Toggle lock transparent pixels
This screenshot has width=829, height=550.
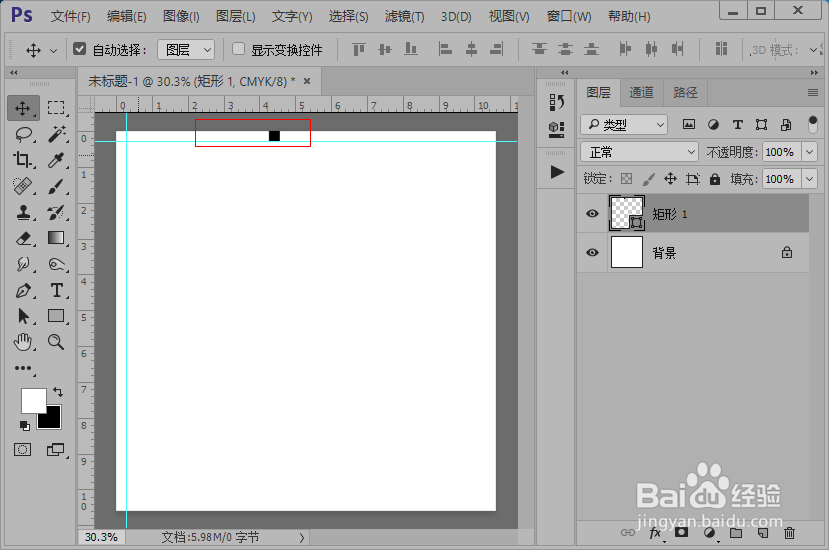pyautogui.click(x=627, y=179)
